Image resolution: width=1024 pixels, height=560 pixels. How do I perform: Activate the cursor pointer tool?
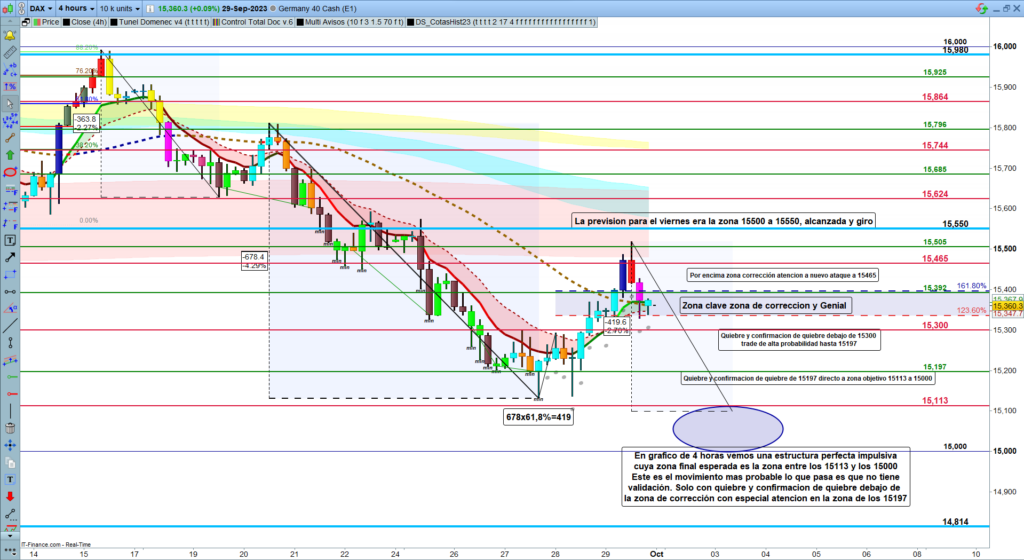[x=11, y=104]
